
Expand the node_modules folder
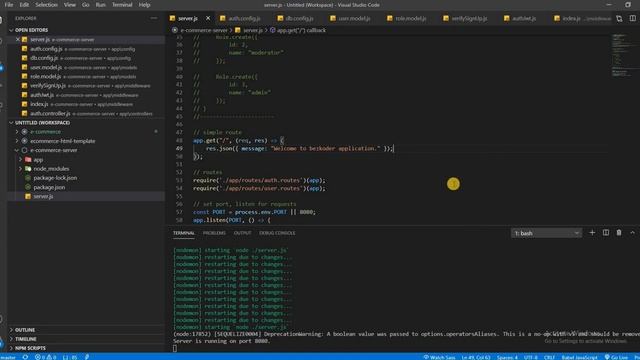point(51,169)
